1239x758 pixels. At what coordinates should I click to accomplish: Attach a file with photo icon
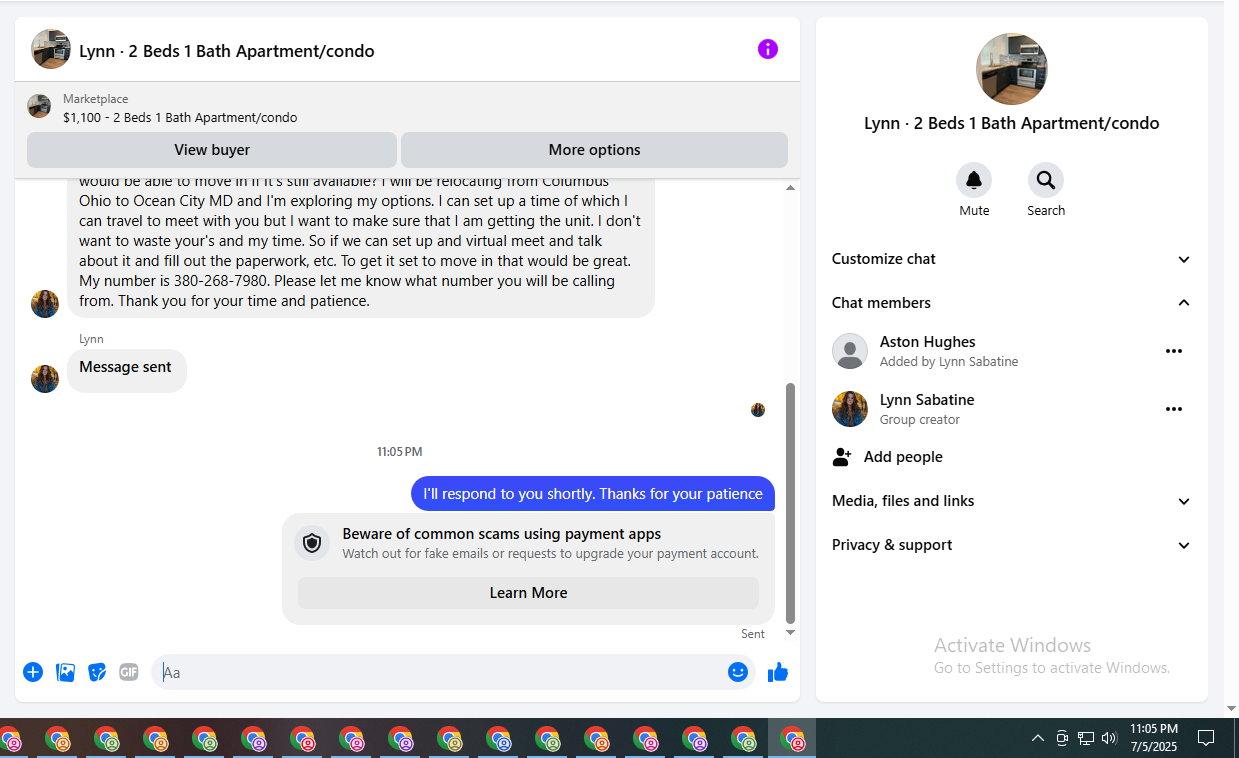tap(66, 672)
